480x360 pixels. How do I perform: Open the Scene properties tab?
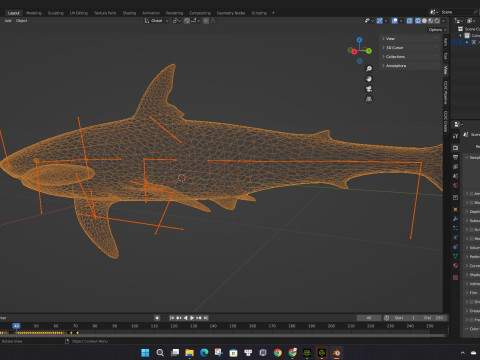point(455,176)
